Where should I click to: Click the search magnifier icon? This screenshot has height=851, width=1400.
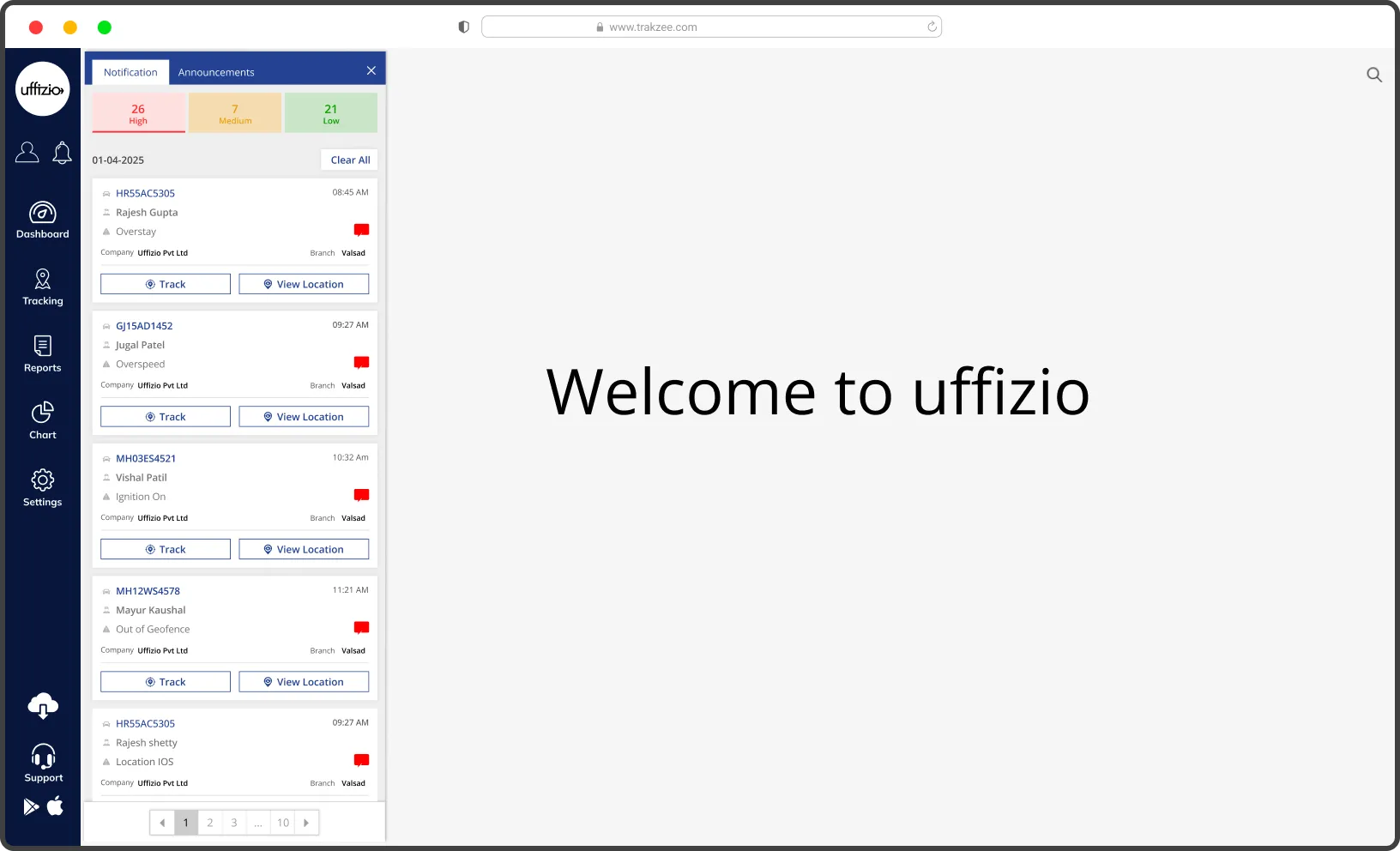pos(1373,75)
